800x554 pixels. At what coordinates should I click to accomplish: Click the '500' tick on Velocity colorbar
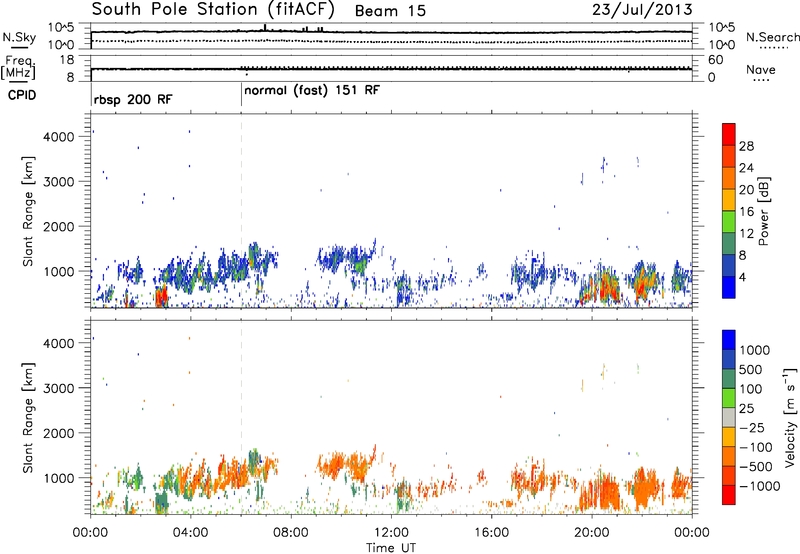point(753,370)
